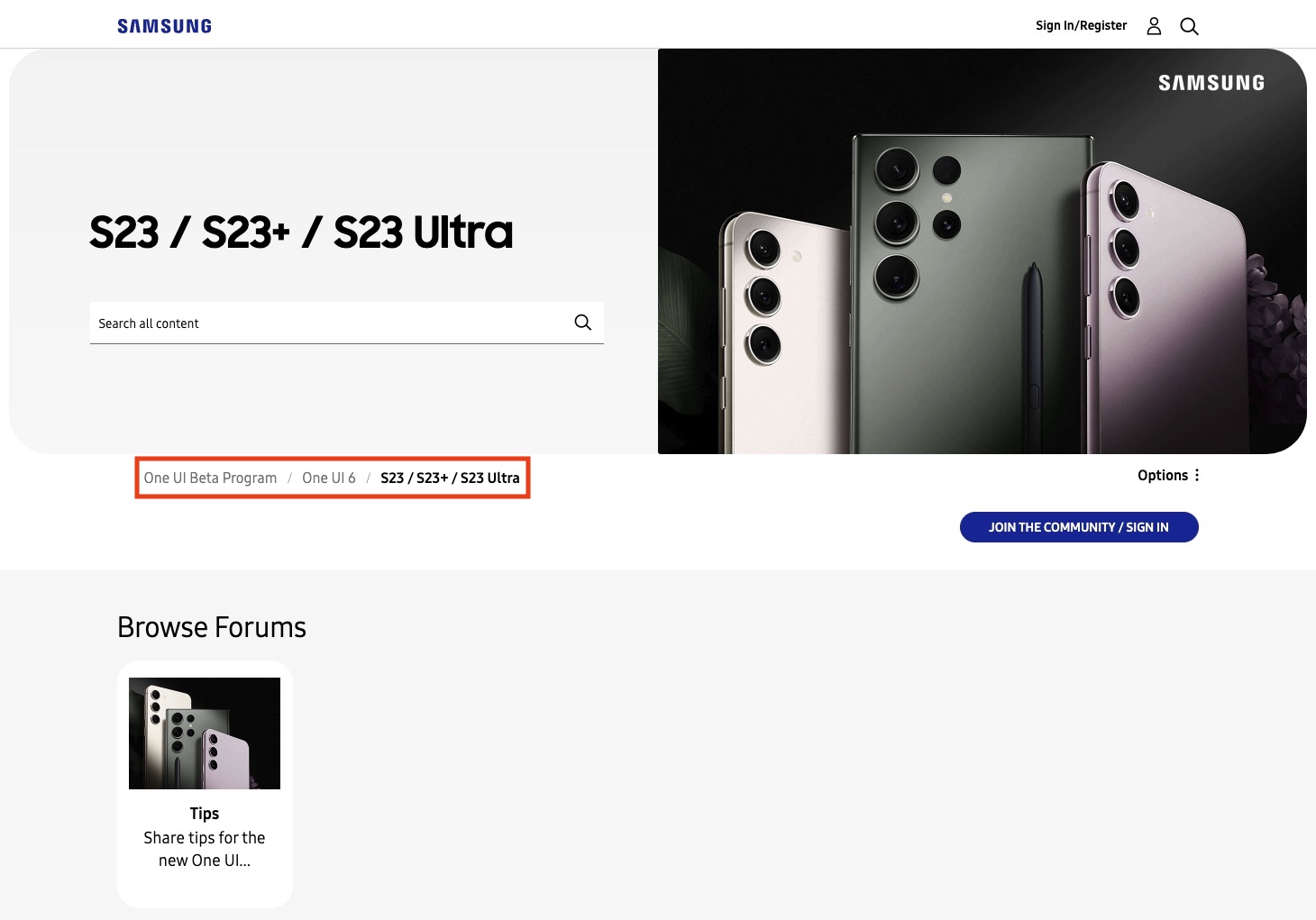
Task: Click the S23 phones hero banner image
Action: [982, 270]
